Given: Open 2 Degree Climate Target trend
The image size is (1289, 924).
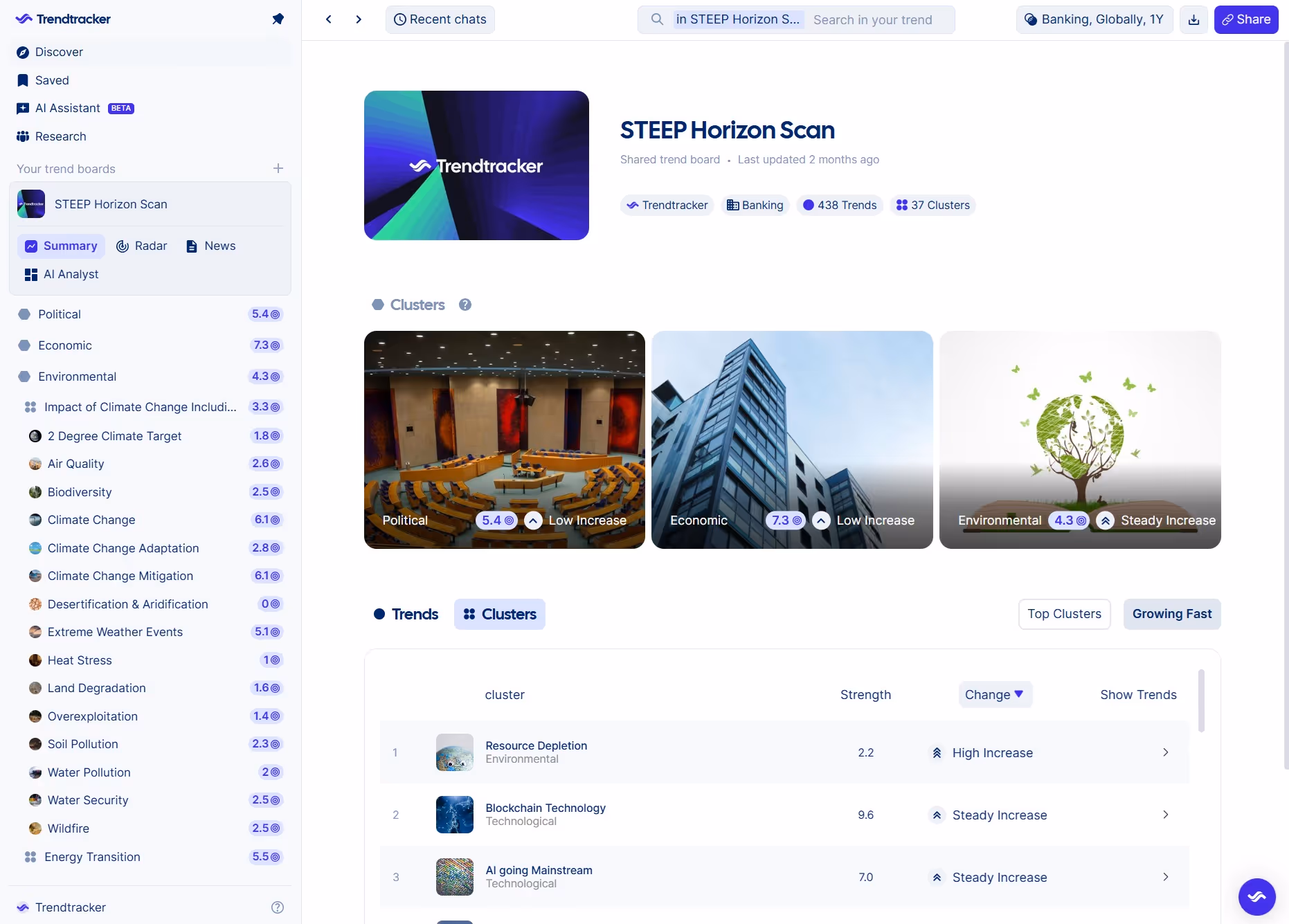Looking at the screenshot, I should coord(150,436).
